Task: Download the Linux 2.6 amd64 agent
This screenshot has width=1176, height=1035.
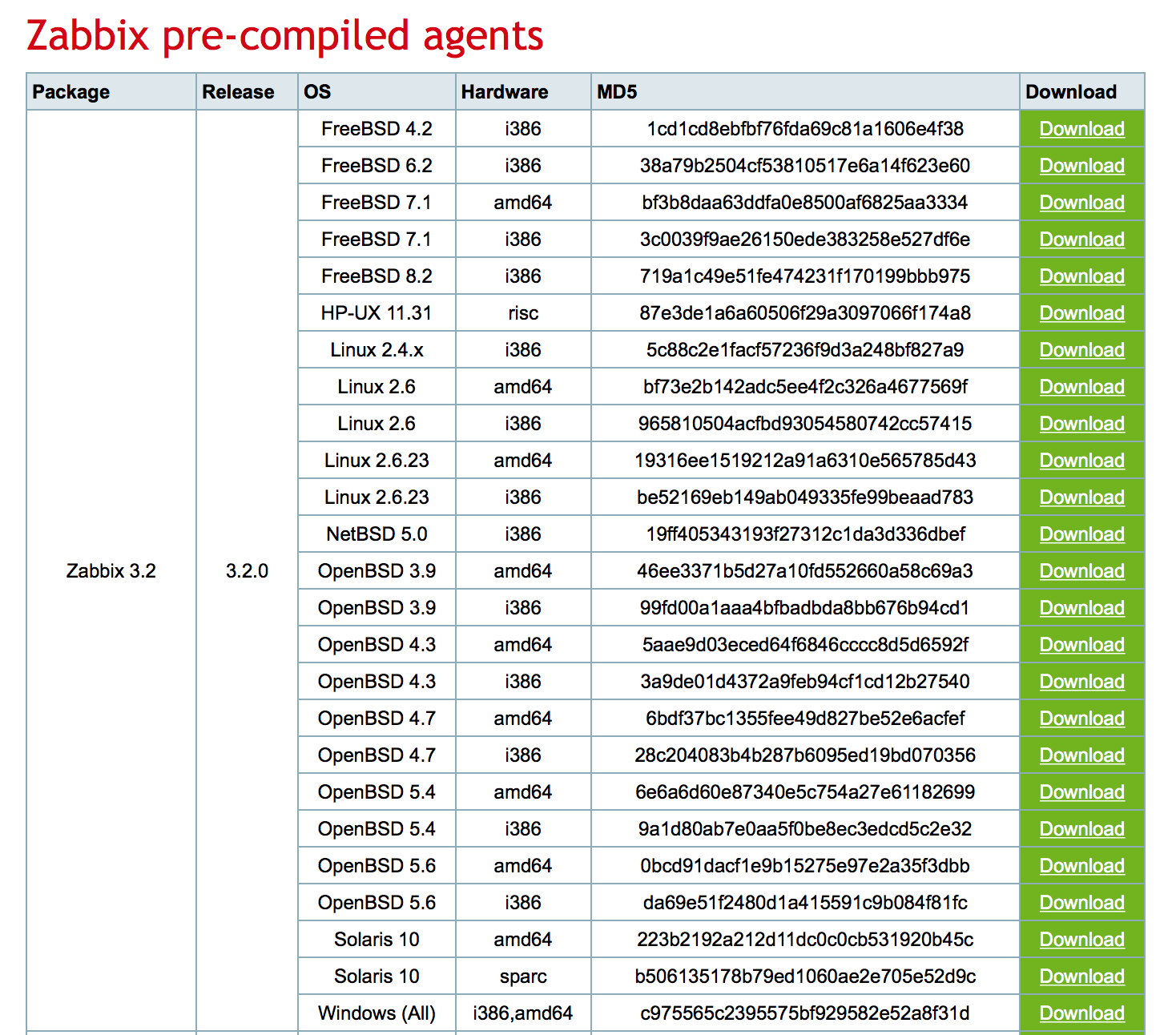Action: [1081, 387]
